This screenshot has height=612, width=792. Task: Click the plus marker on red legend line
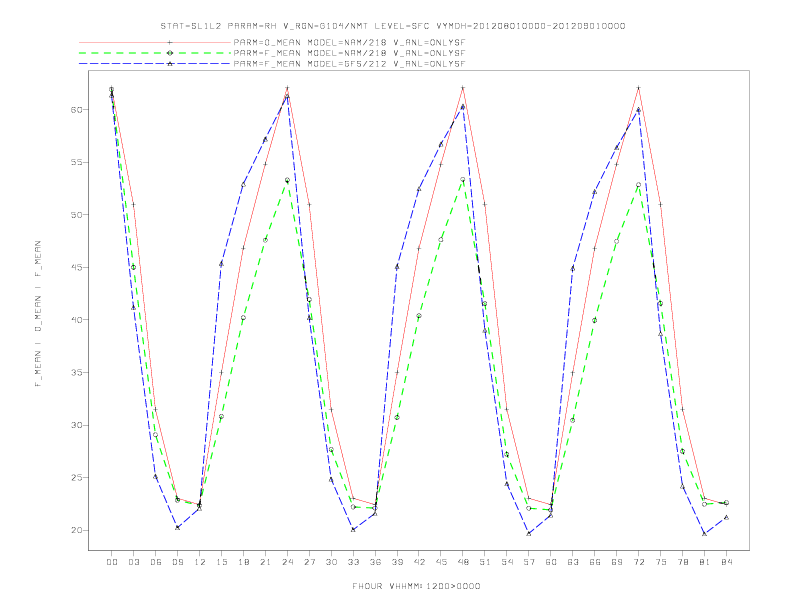pyautogui.click(x=170, y=43)
